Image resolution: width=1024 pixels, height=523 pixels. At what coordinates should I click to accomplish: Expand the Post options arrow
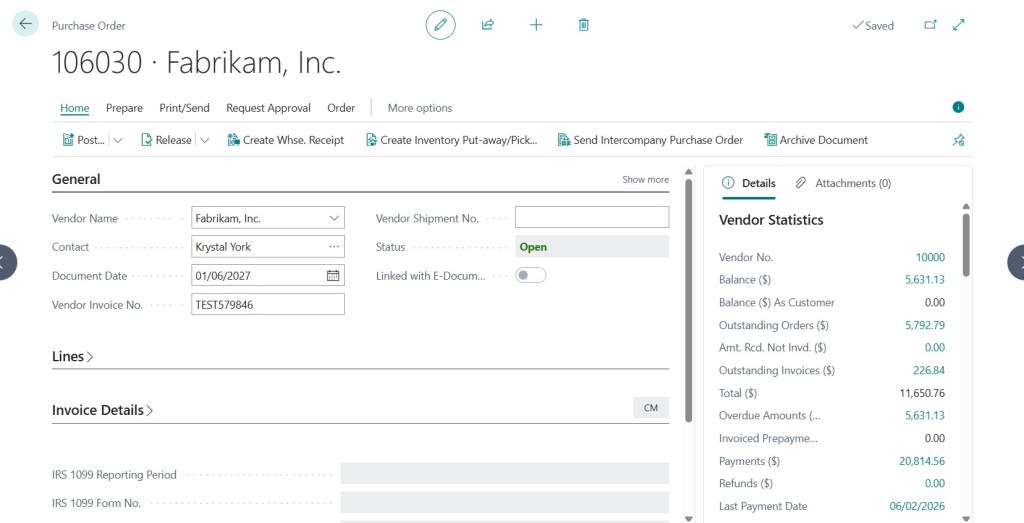[x=118, y=140]
